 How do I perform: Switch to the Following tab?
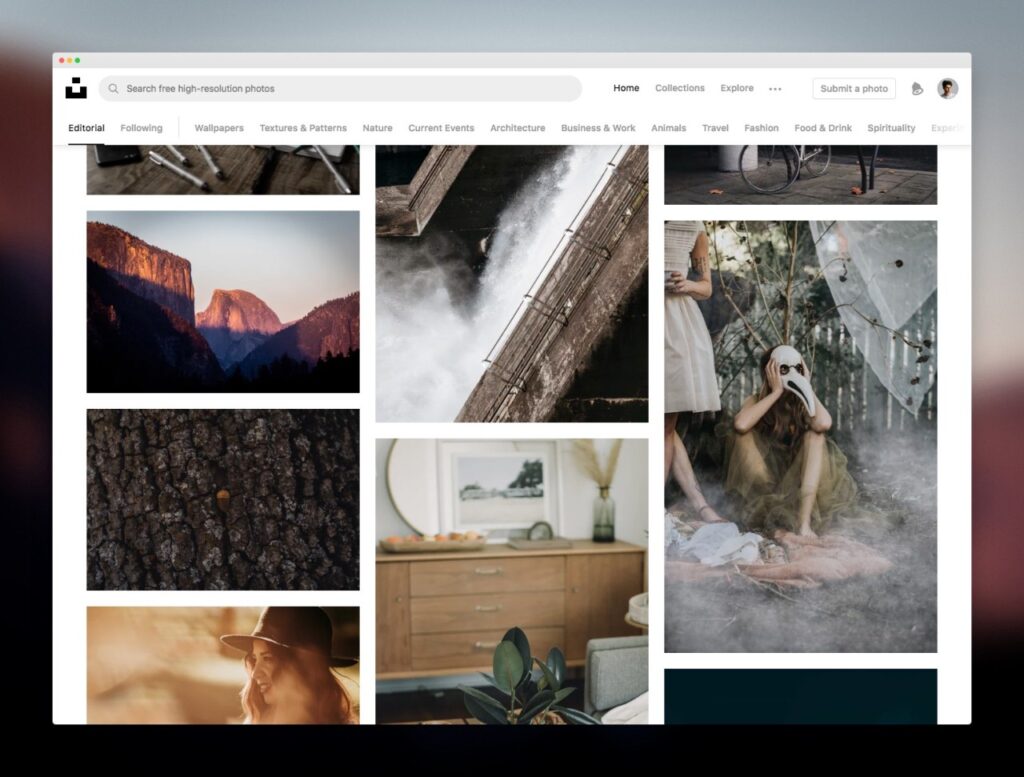(x=141, y=128)
